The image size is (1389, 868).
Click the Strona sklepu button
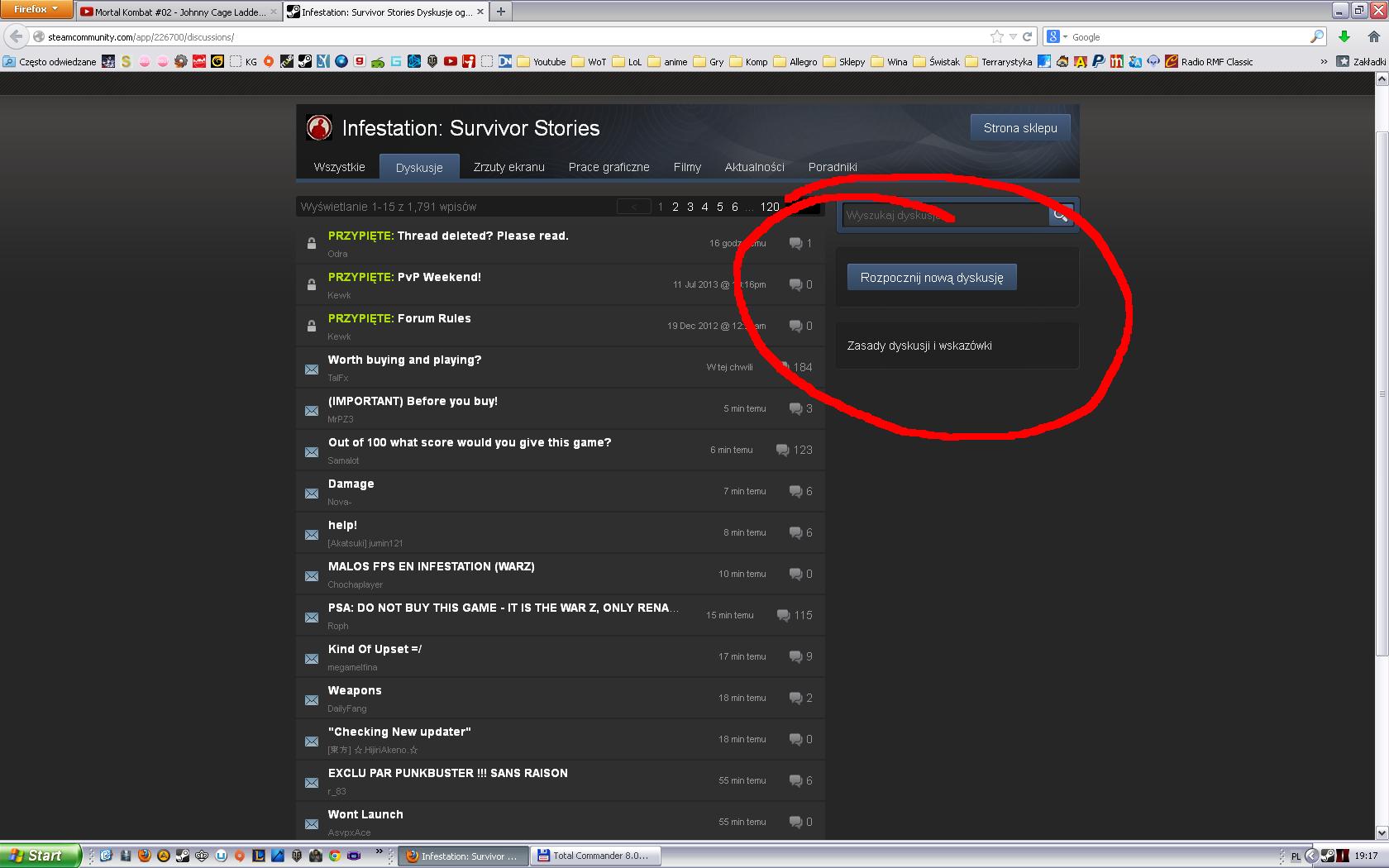(1020, 128)
